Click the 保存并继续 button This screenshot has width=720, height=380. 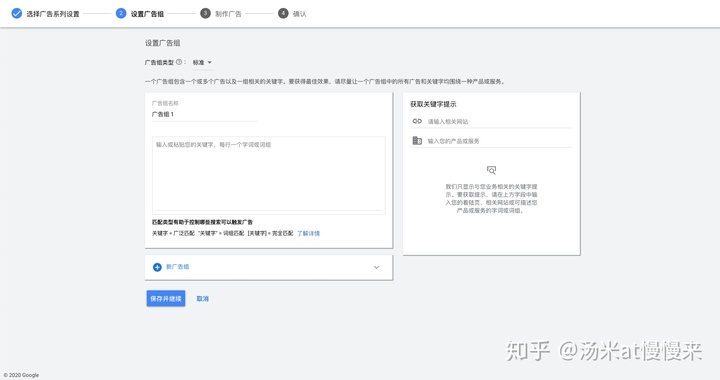[166, 298]
